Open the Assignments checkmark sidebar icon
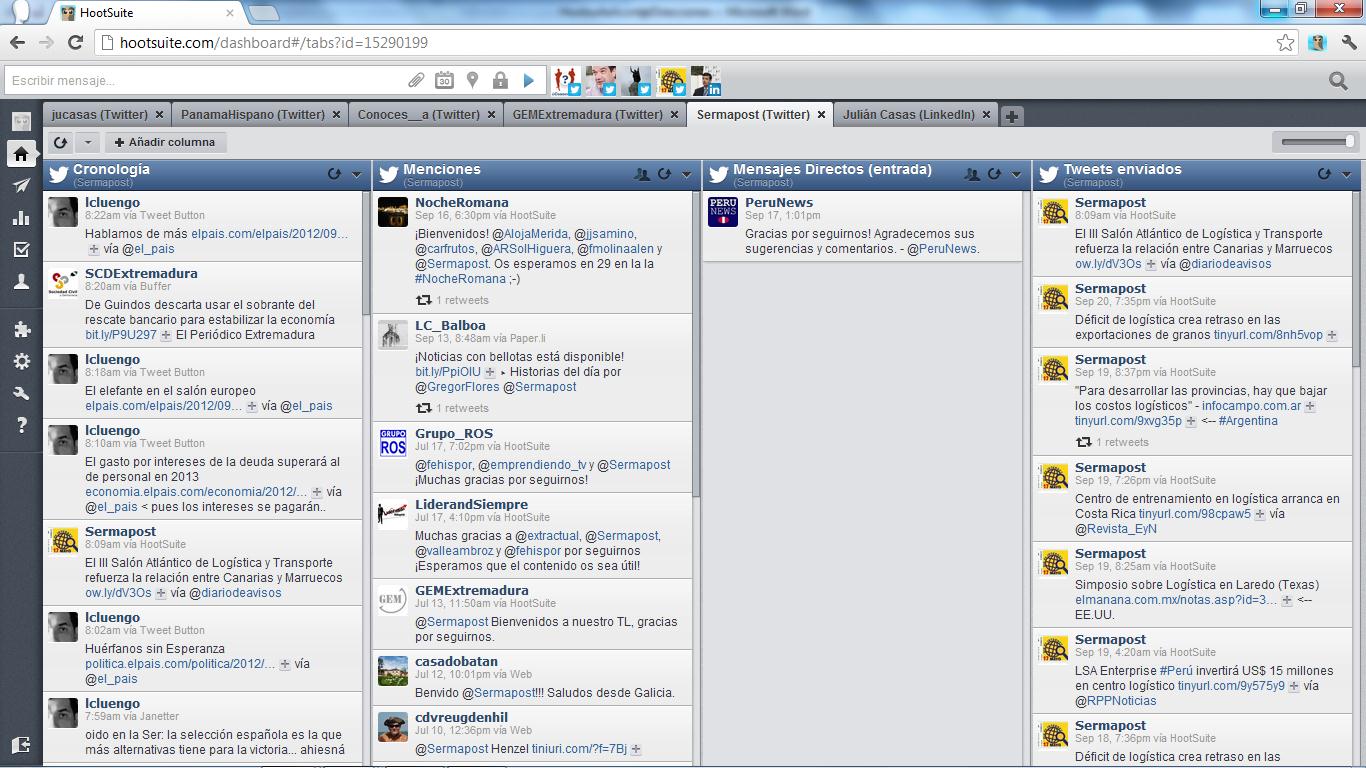 [21, 250]
